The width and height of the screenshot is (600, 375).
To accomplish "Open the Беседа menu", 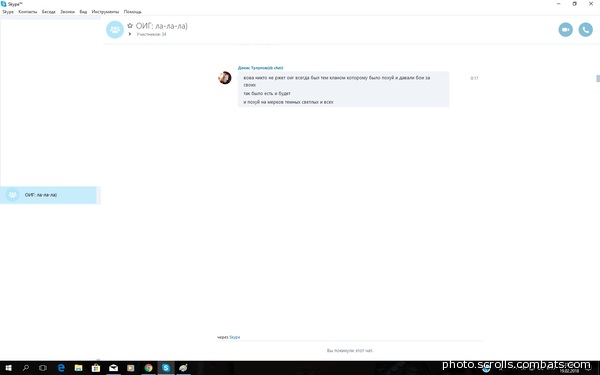I will click(x=49, y=12).
